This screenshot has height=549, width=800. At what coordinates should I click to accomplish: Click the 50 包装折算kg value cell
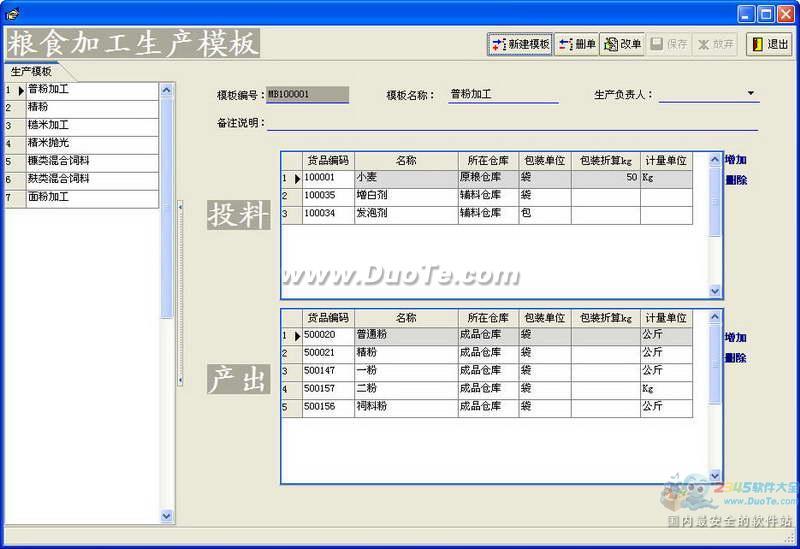(x=606, y=178)
